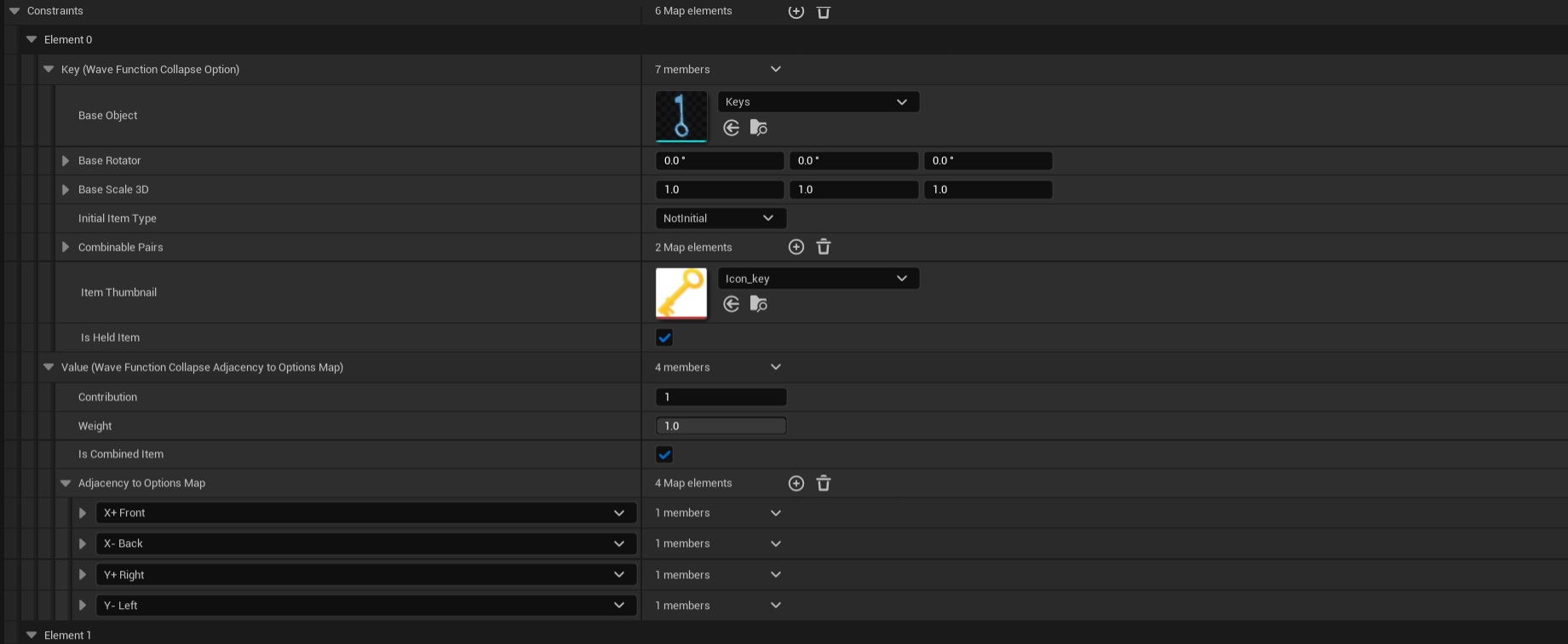Viewport: 1568px width, 644px height.
Task: Click the Weight slider field
Action: pos(721,426)
